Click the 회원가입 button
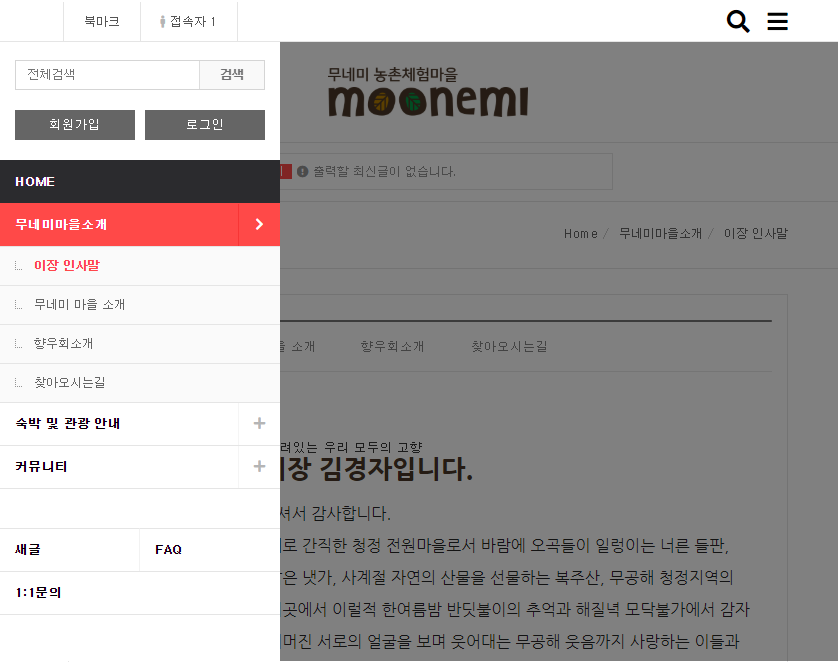Screen dimensions: 838x662 [x=75, y=125]
